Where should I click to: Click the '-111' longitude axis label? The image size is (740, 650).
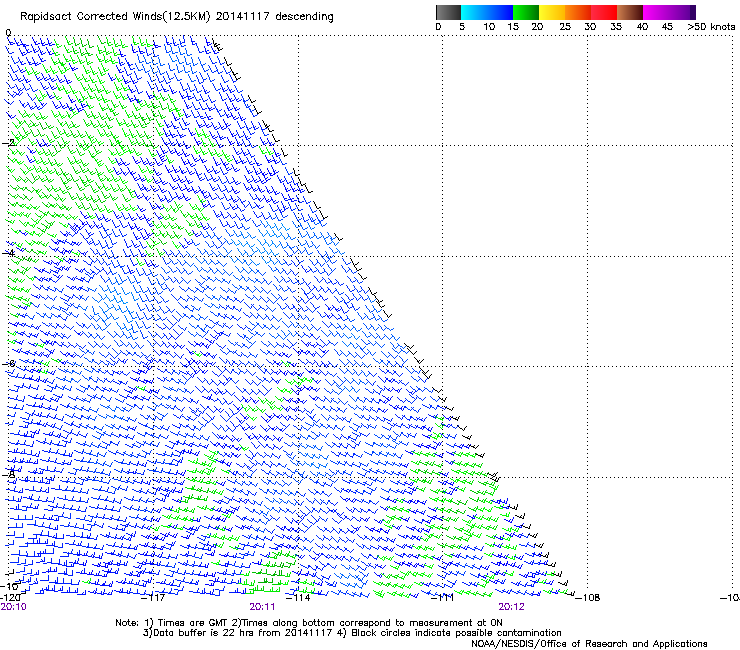[442, 598]
